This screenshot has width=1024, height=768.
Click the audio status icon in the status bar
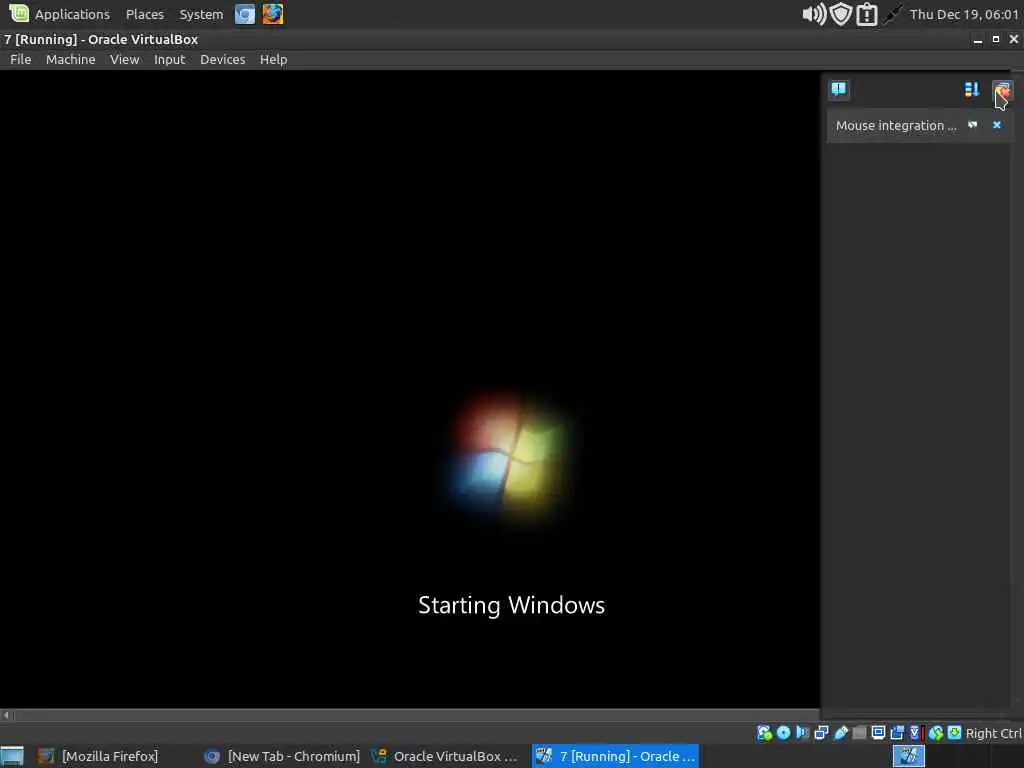tap(802, 733)
